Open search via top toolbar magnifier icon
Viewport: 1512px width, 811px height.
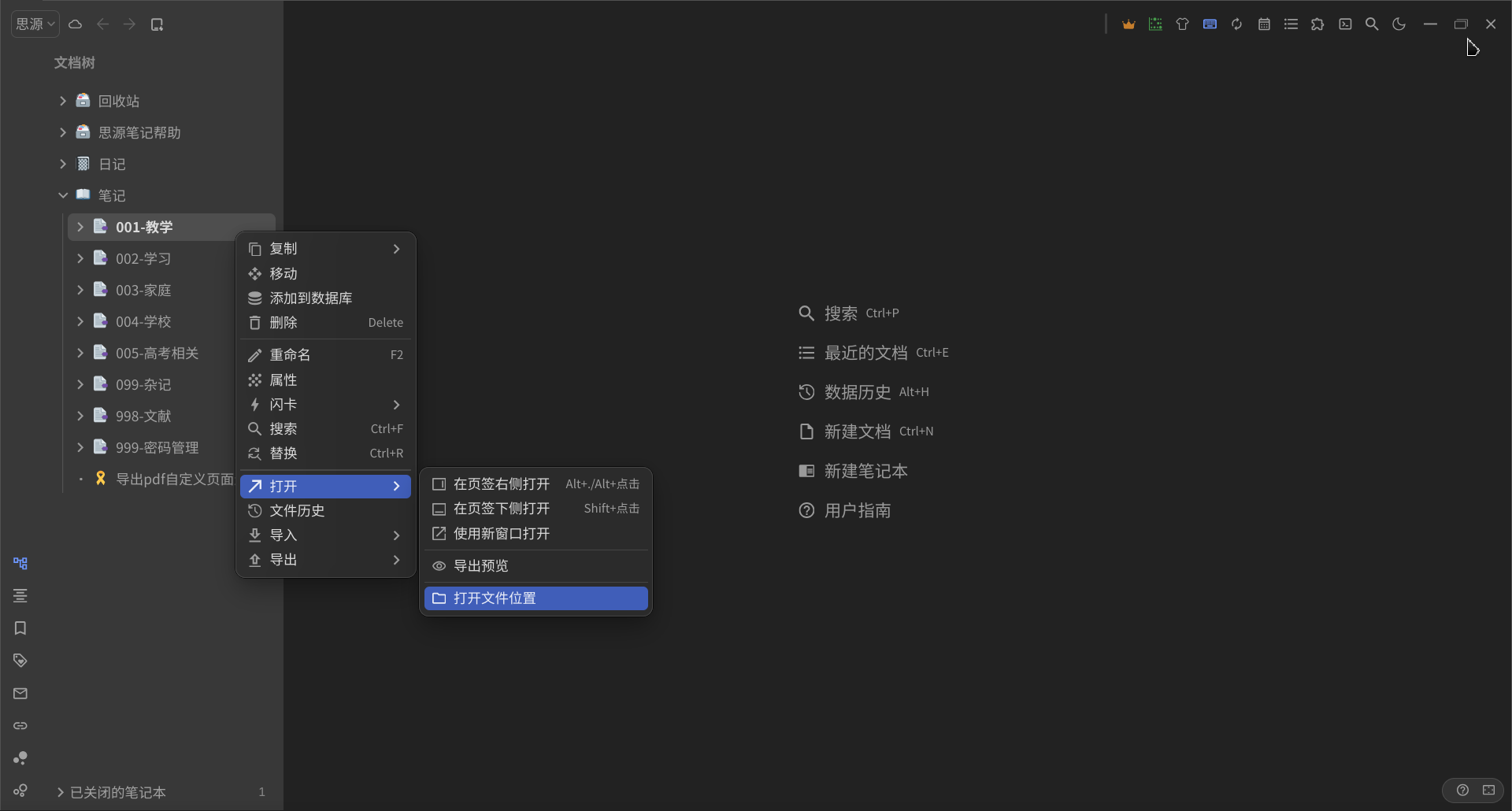point(1372,24)
